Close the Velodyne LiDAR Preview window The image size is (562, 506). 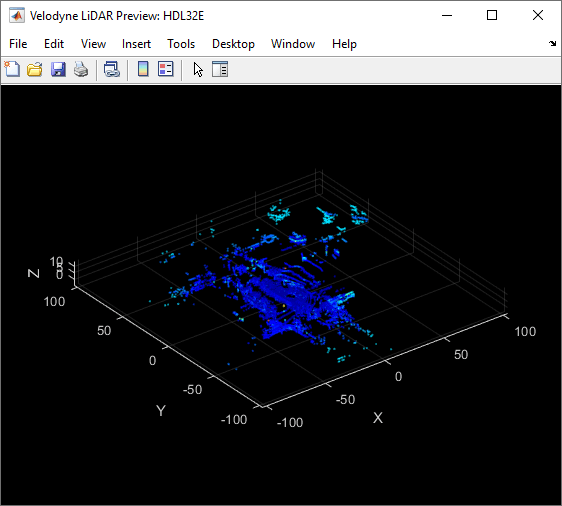(x=538, y=15)
